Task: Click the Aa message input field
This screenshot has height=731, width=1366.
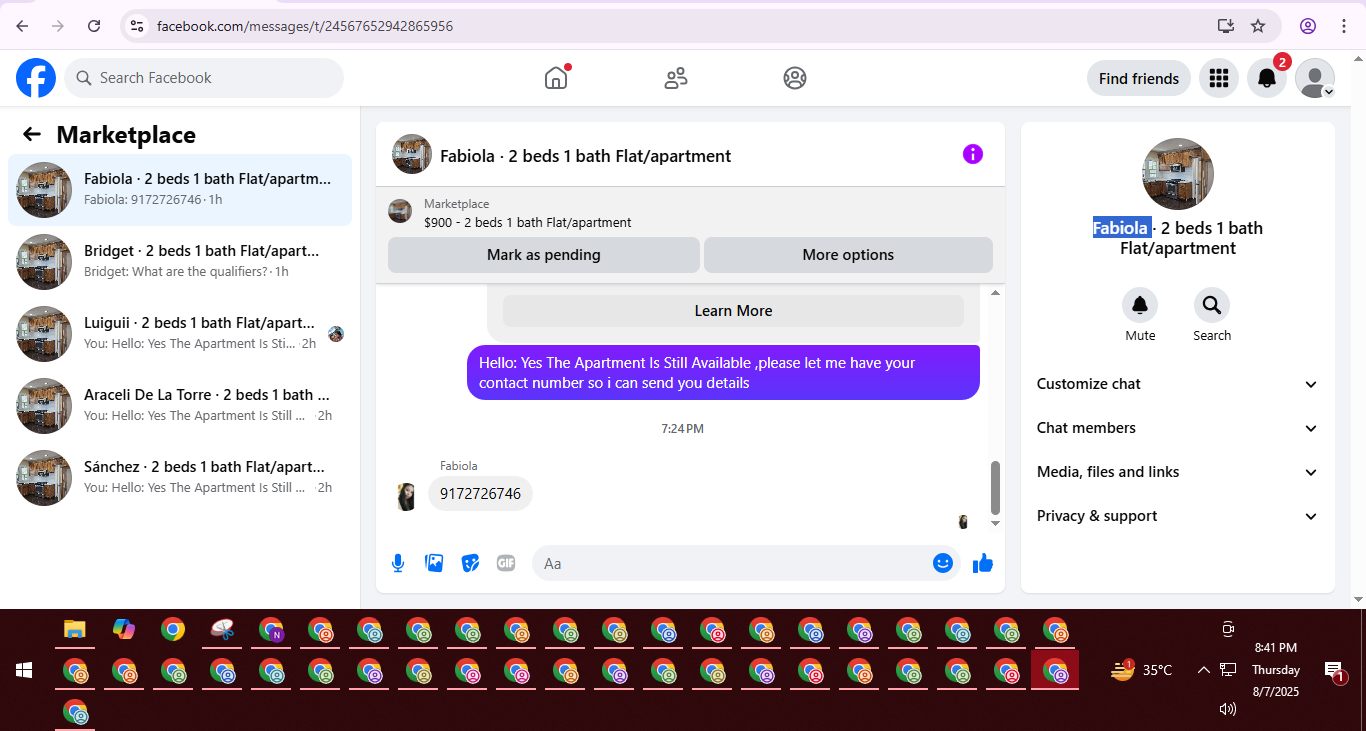Action: (x=746, y=564)
